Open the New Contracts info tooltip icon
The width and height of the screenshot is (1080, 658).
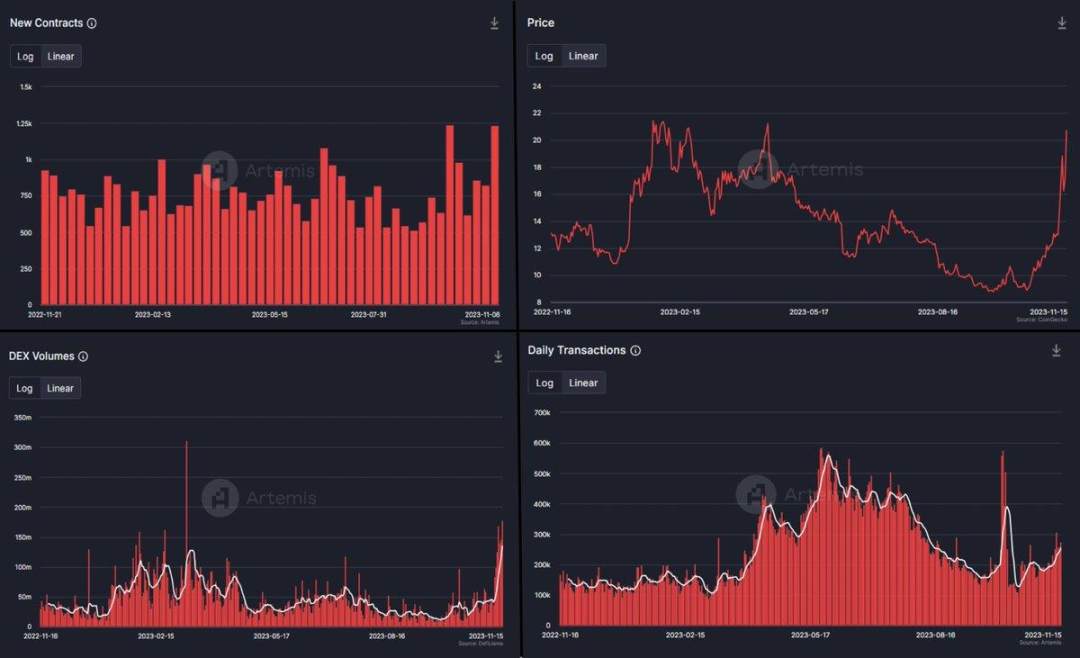(92, 23)
